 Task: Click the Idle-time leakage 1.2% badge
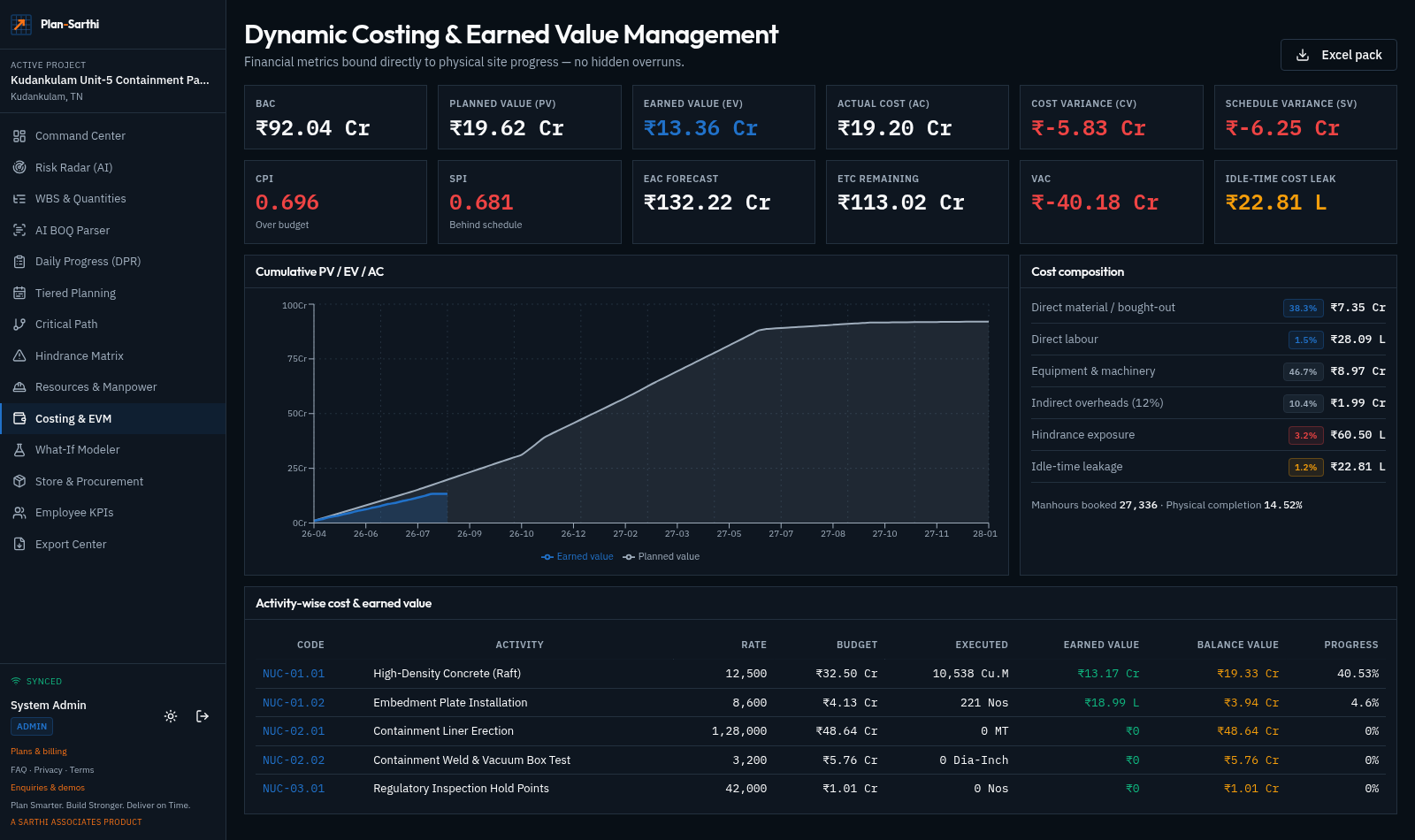pyautogui.click(x=1305, y=467)
